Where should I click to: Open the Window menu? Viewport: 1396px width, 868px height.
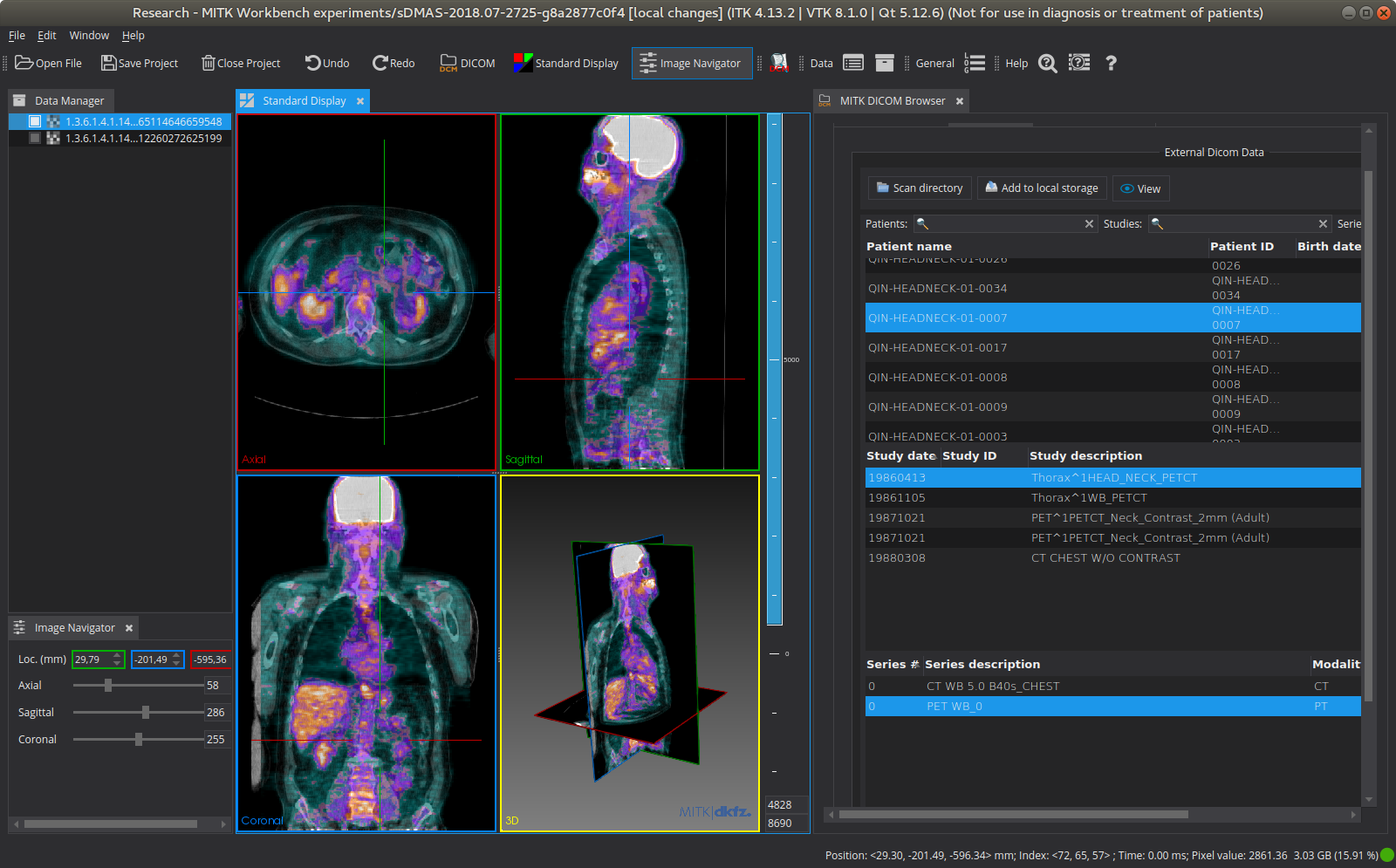tap(88, 35)
